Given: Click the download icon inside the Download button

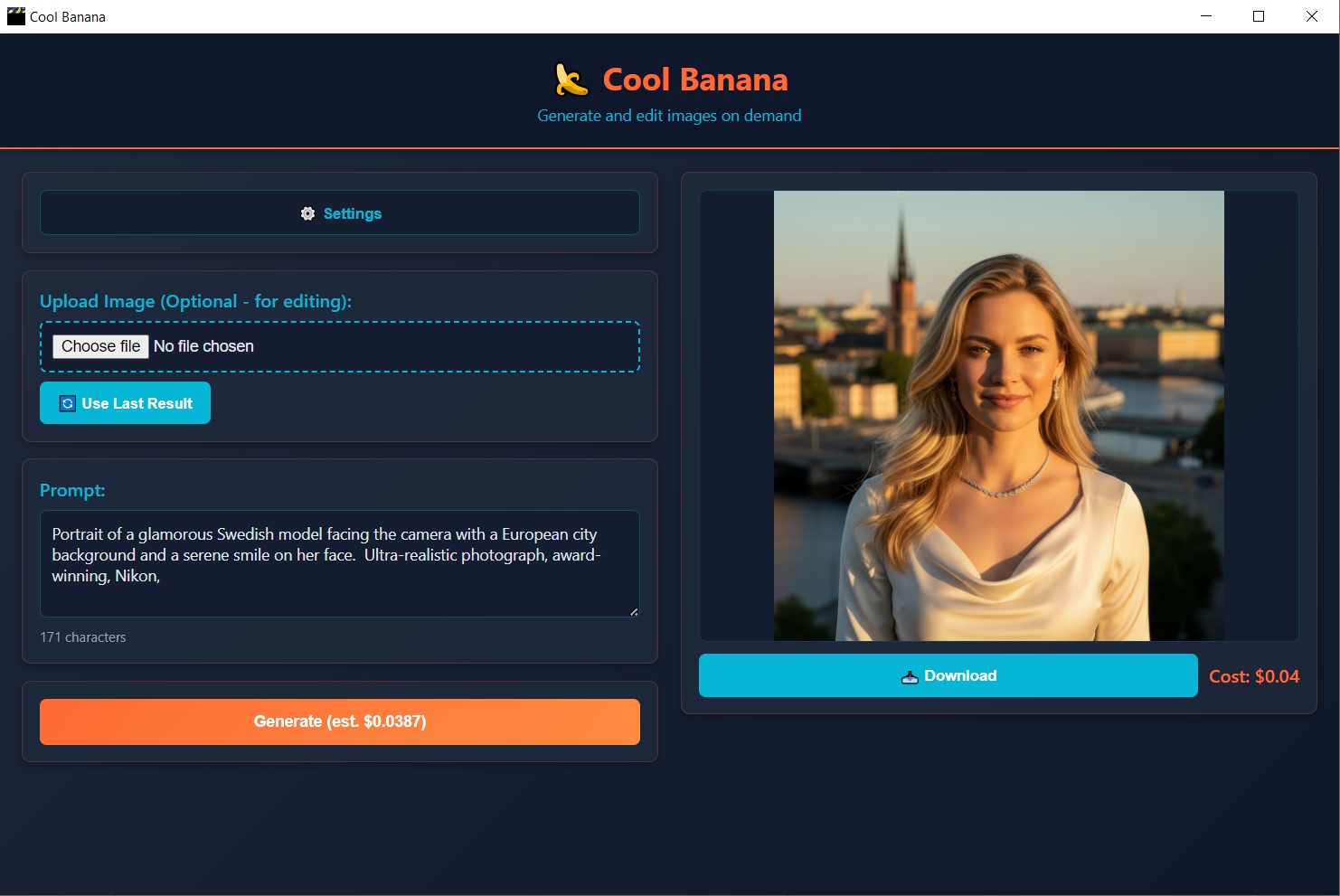Looking at the screenshot, I should coord(909,675).
